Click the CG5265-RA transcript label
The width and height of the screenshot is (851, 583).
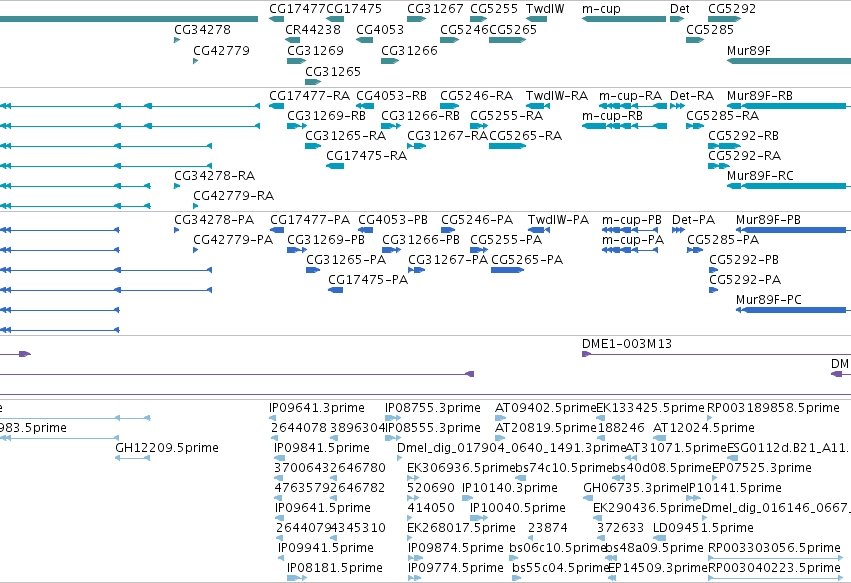point(525,136)
